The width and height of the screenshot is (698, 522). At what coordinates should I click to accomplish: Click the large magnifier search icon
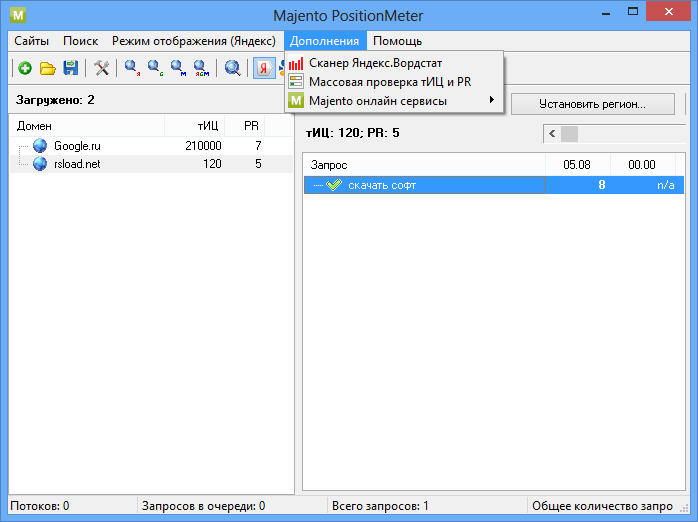tap(232, 68)
